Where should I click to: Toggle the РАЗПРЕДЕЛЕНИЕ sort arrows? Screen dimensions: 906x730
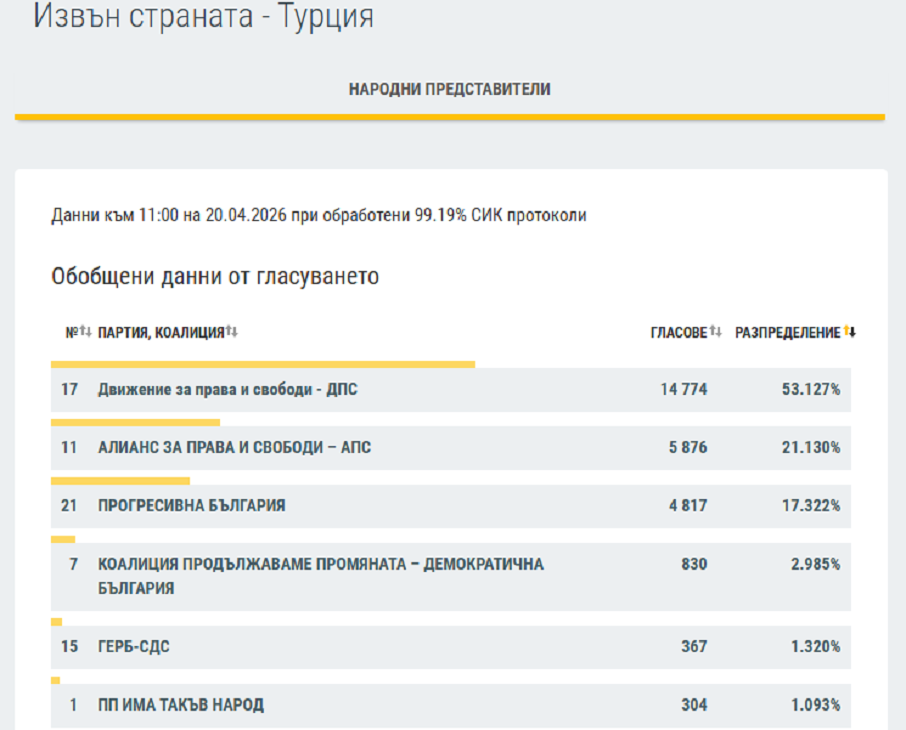tap(851, 332)
